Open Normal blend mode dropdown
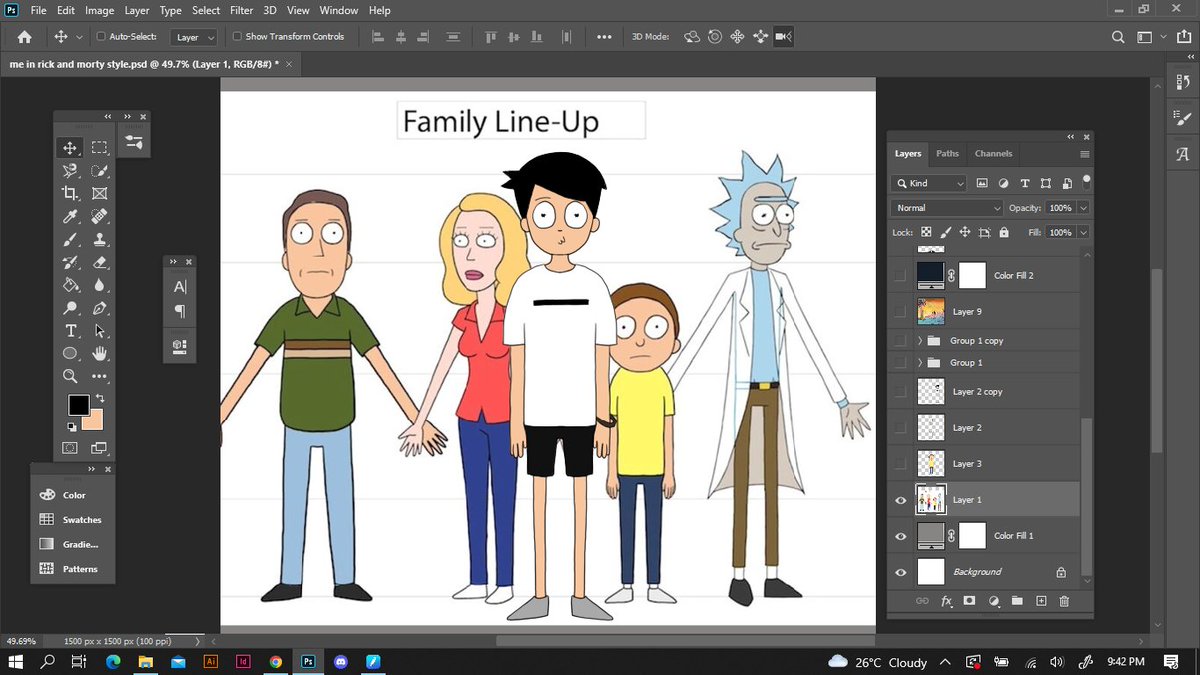Viewport: 1200px width, 675px height. pos(947,208)
